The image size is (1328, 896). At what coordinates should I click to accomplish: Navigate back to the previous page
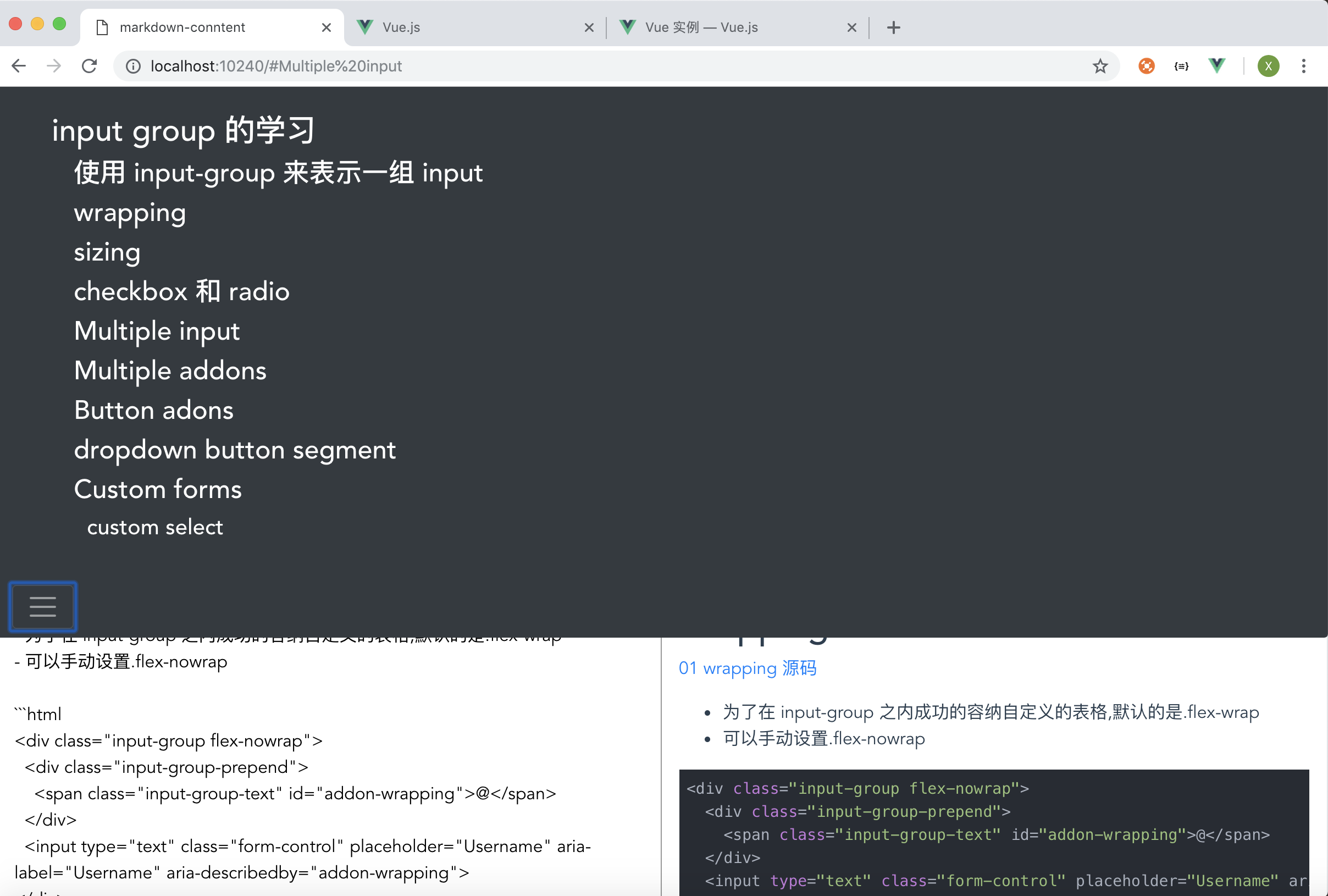[19, 66]
